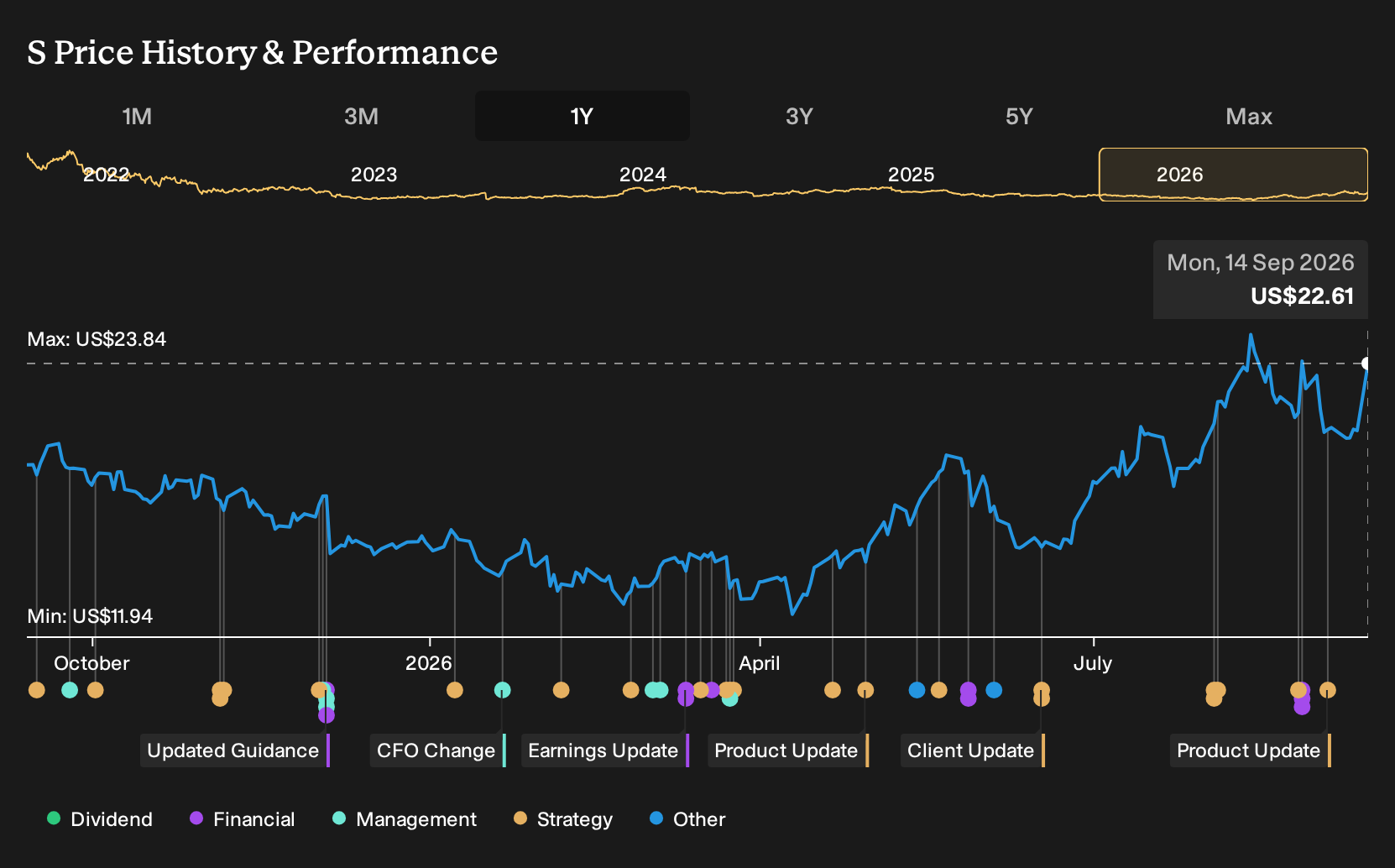
Task: Click the first strategy marker before October
Action: tap(36, 690)
